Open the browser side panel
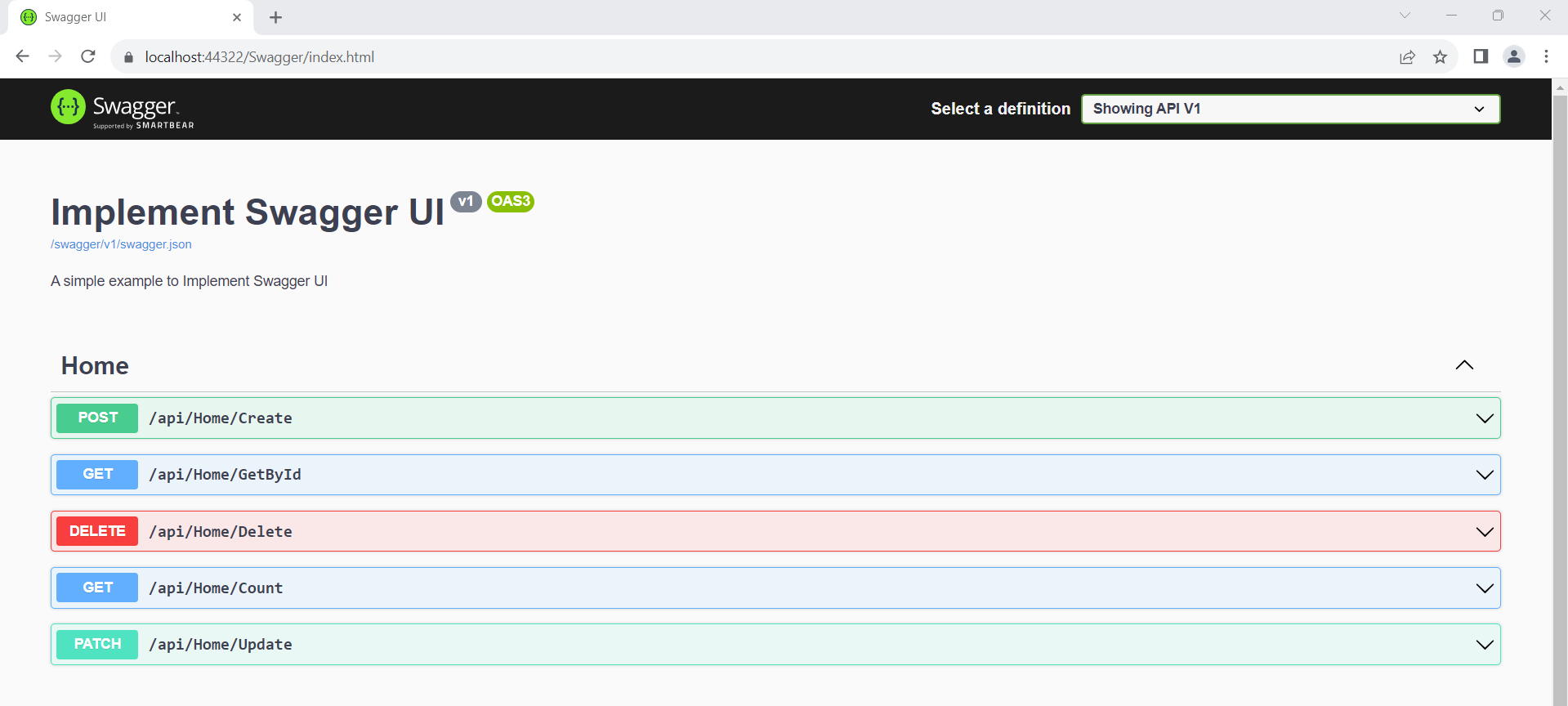 (x=1481, y=56)
